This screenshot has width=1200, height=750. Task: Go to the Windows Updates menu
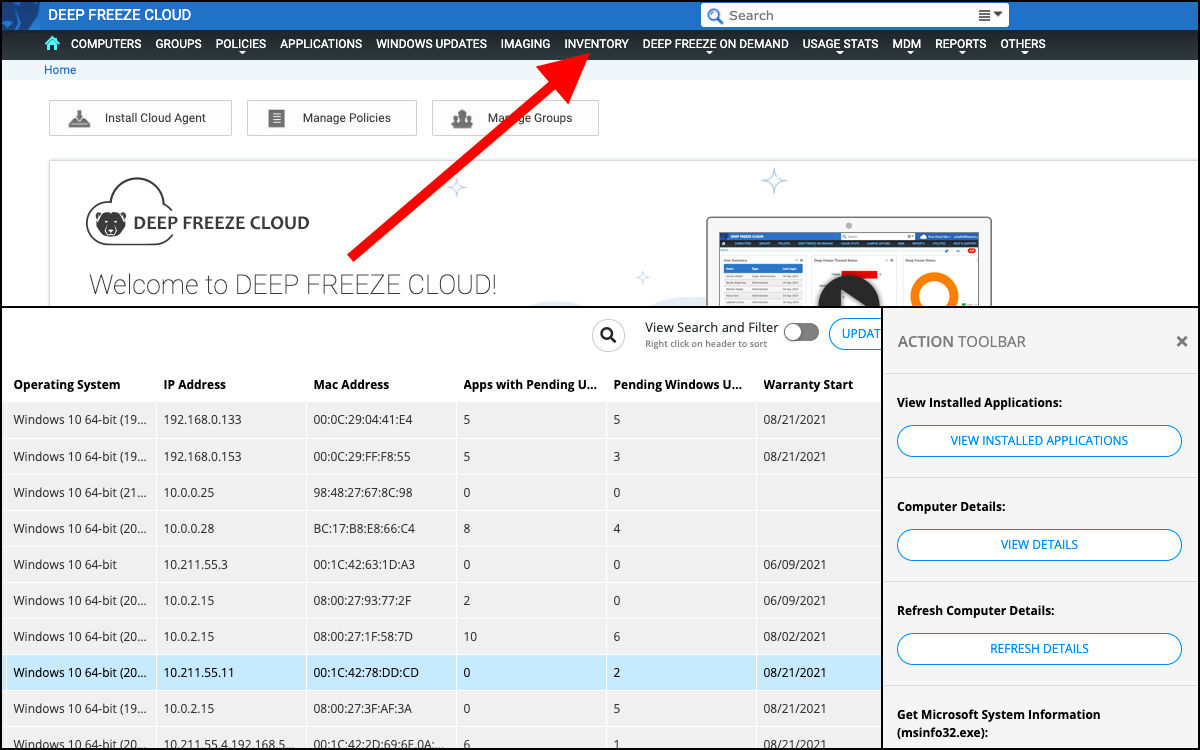point(431,44)
